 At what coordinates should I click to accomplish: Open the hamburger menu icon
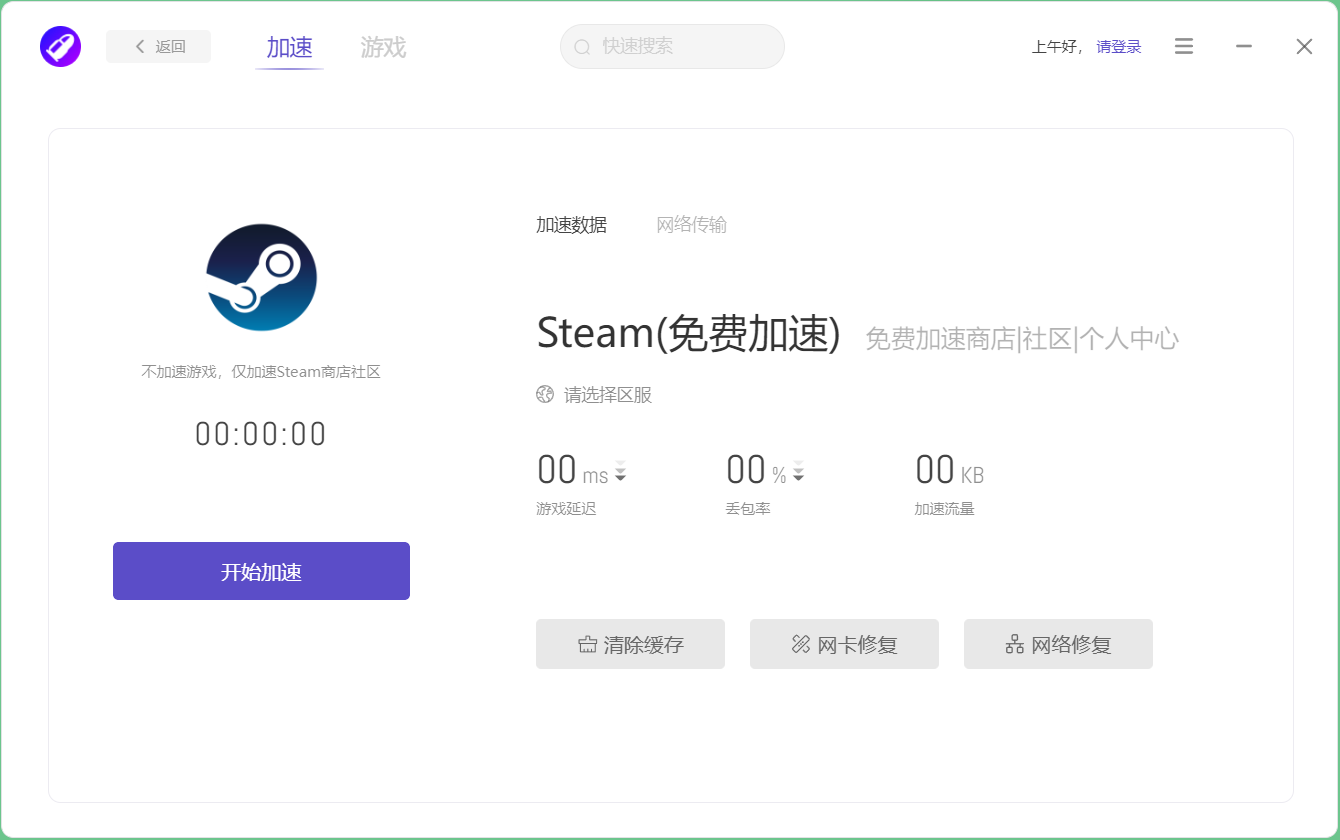(1184, 46)
